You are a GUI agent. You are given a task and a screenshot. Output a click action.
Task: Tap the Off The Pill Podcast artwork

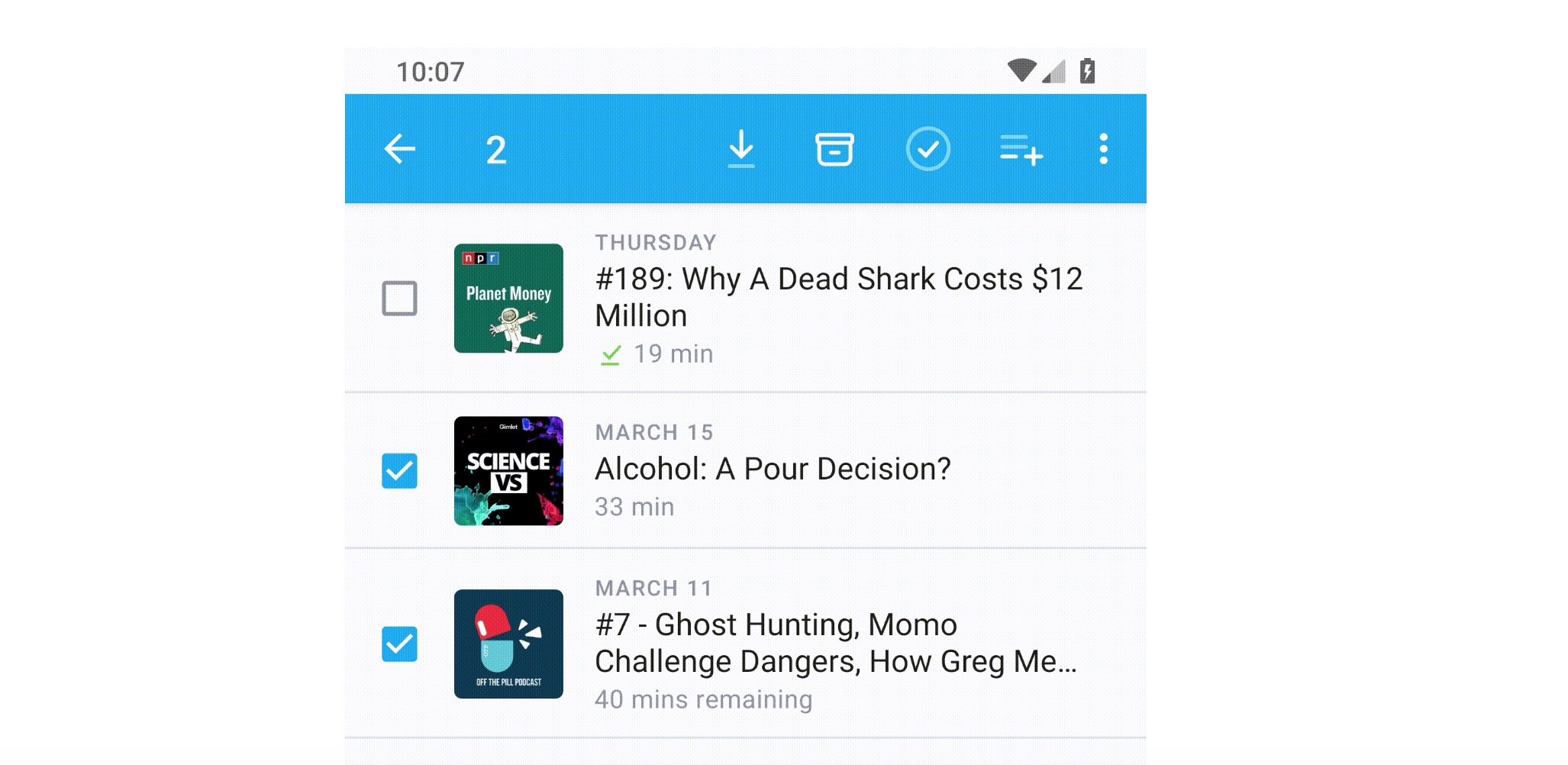pyautogui.click(x=508, y=645)
